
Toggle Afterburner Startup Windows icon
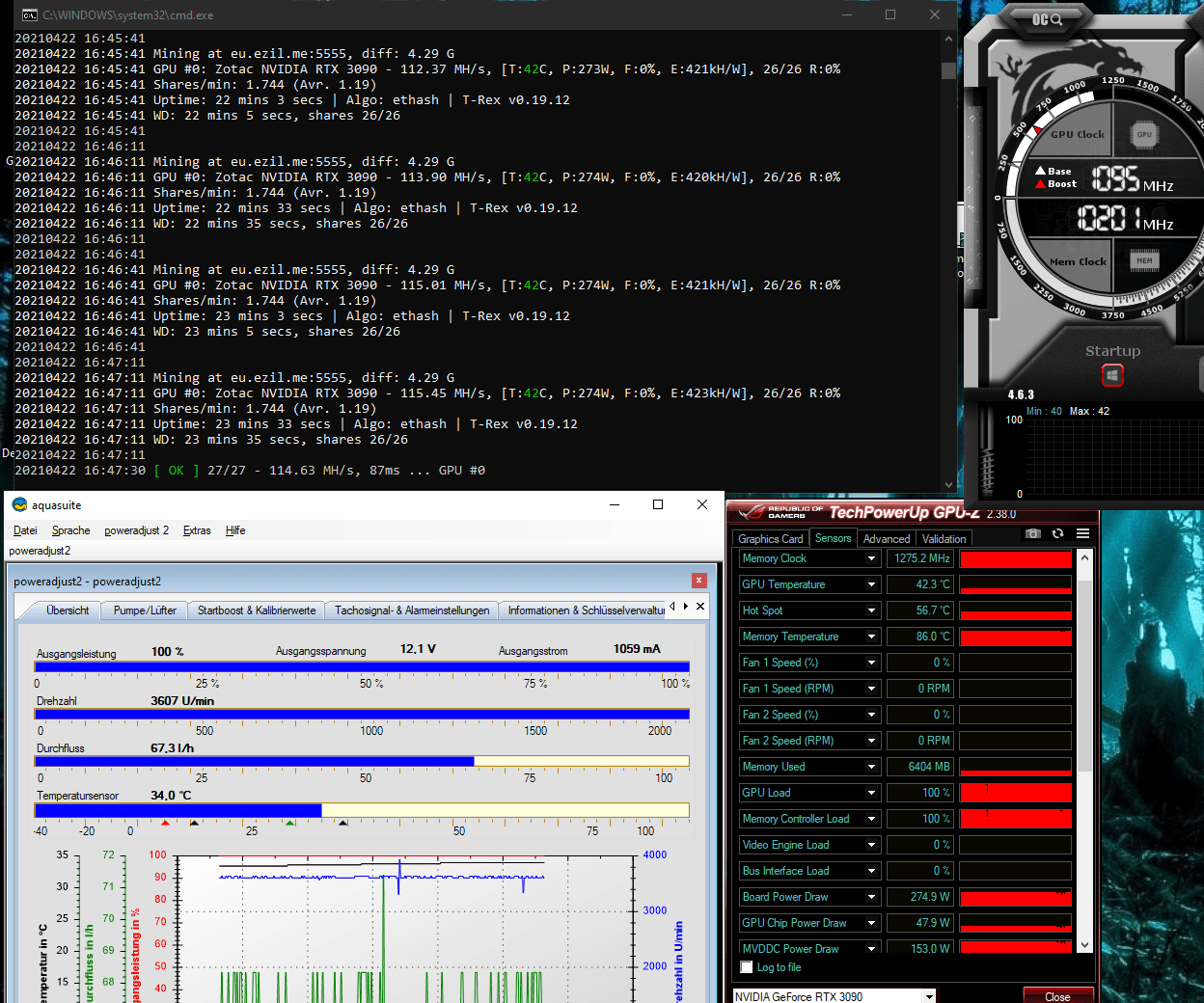(1112, 374)
